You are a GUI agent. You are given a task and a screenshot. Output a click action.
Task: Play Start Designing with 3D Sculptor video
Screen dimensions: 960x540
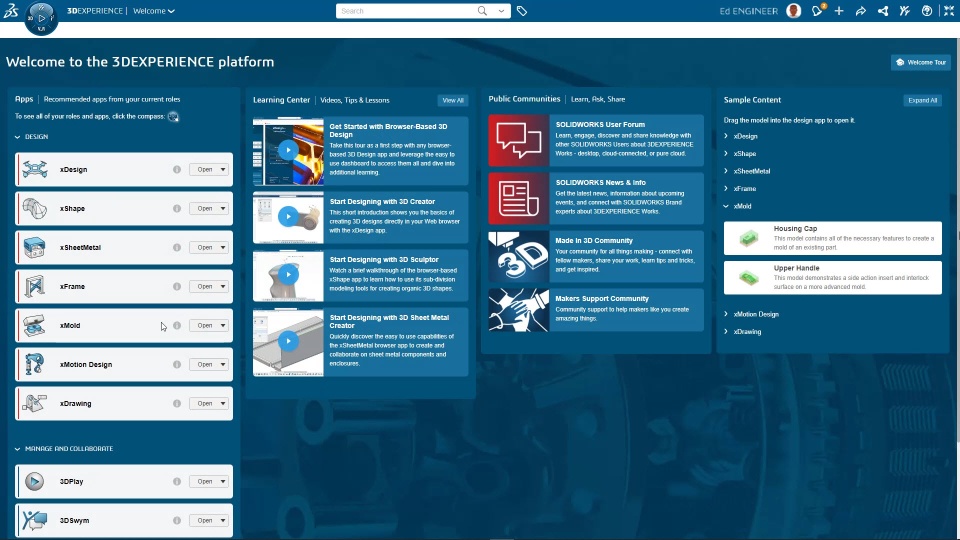tap(288, 275)
